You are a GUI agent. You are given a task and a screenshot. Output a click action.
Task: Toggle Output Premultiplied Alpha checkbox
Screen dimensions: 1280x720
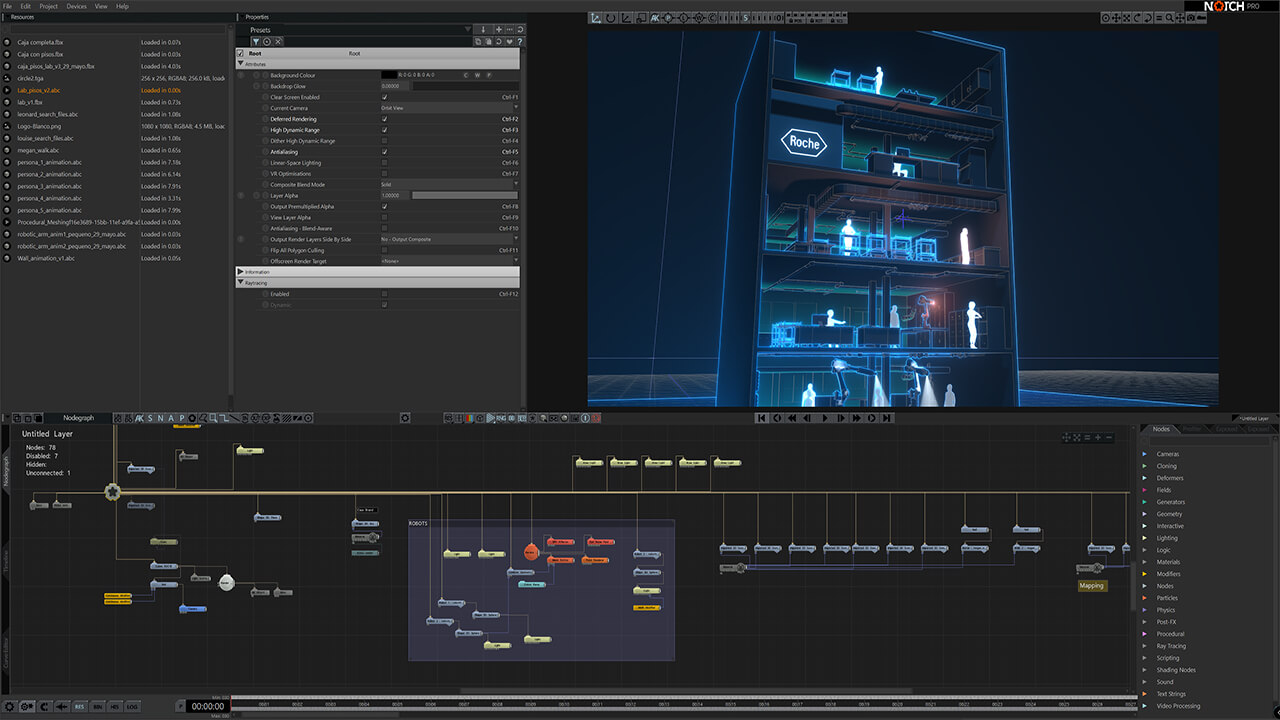(385, 207)
